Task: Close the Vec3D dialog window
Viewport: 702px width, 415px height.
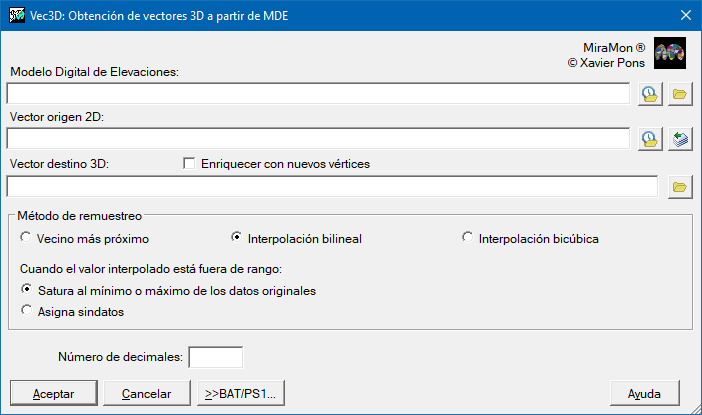Action: click(685, 15)
